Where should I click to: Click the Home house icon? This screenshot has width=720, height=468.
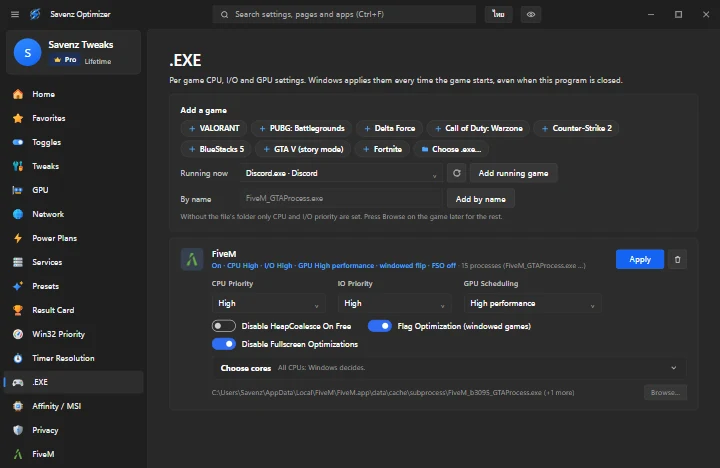coord(18,94)
